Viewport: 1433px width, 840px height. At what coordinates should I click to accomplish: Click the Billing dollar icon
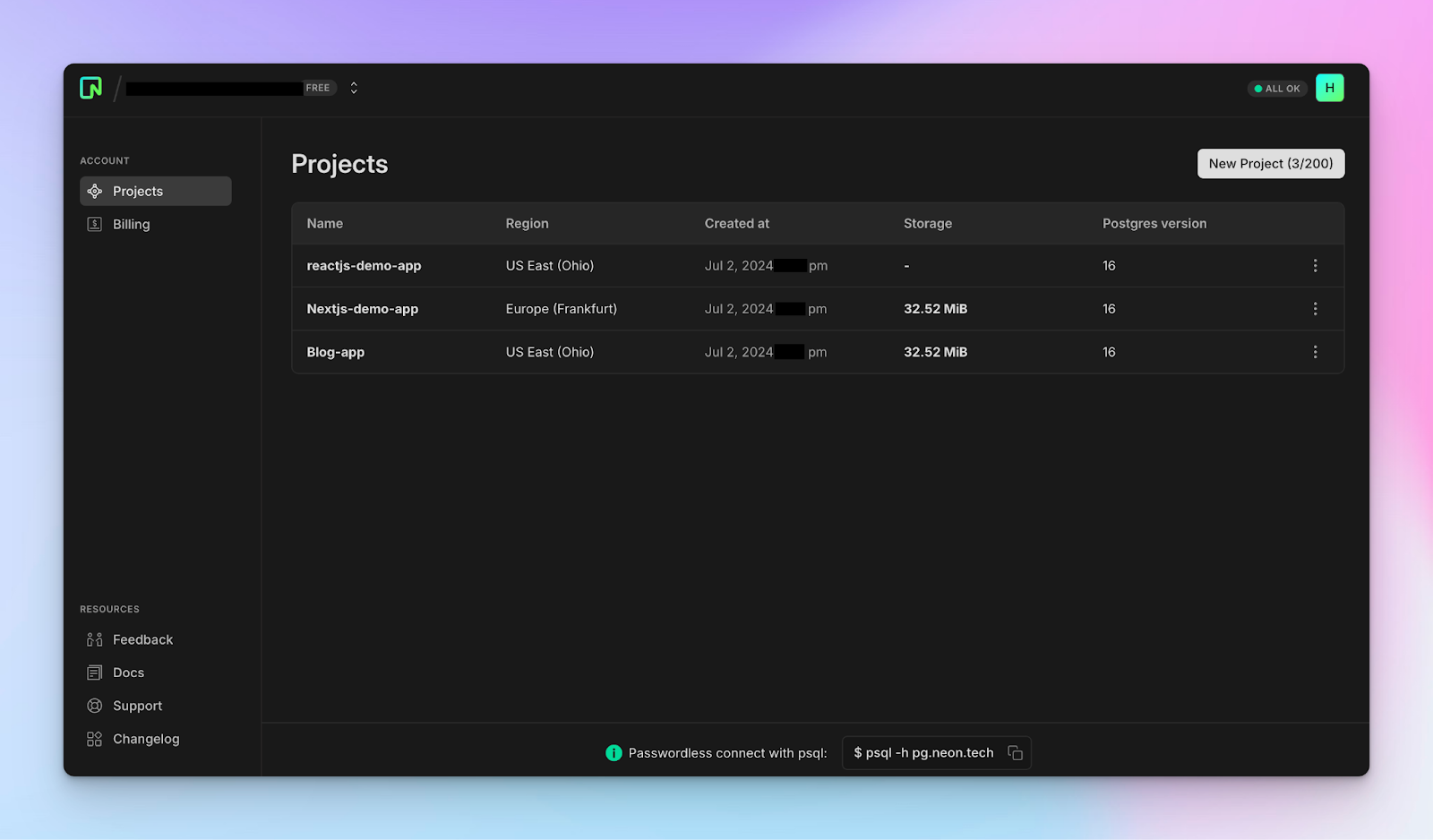click(95, 224)
